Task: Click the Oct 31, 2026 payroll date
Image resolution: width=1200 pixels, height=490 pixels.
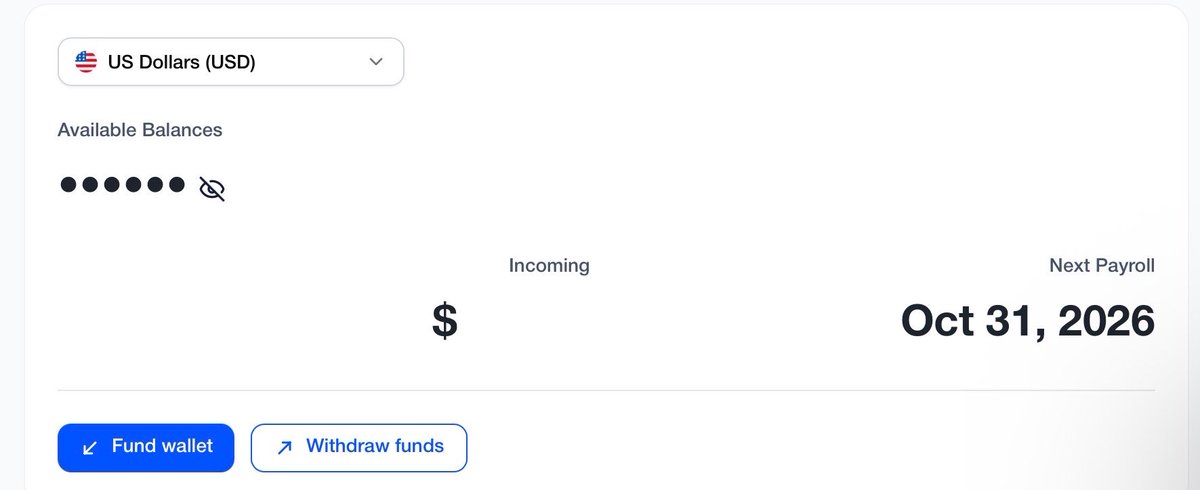Action: (x=1028, y=321)
